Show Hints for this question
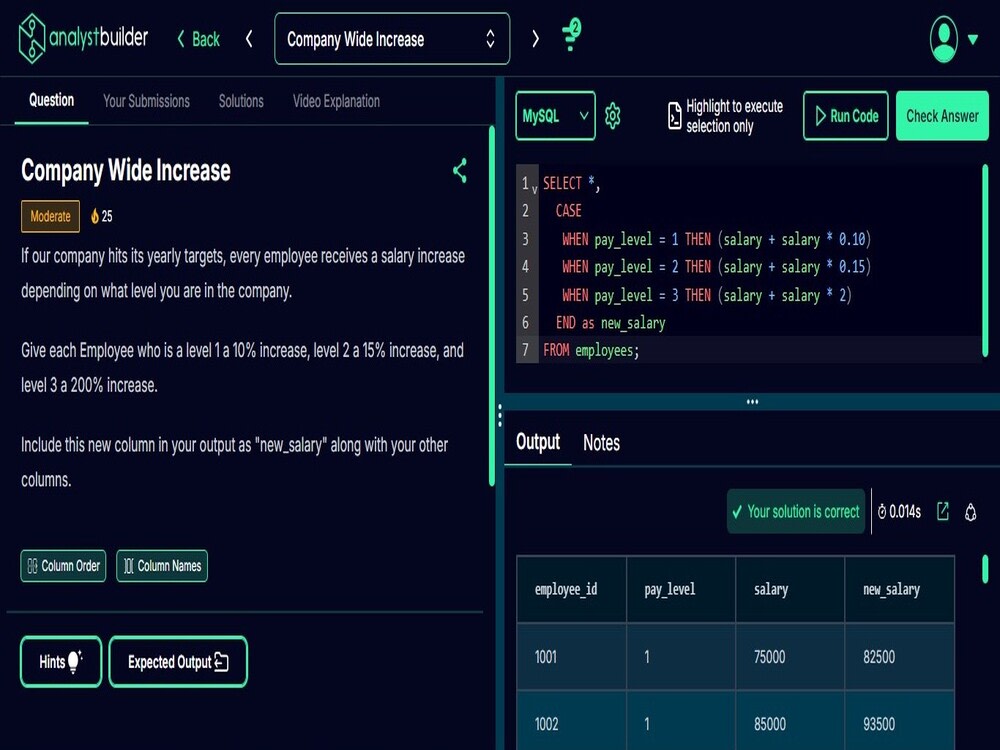This screenshot has width=1000, height=750. pos(61,661)
